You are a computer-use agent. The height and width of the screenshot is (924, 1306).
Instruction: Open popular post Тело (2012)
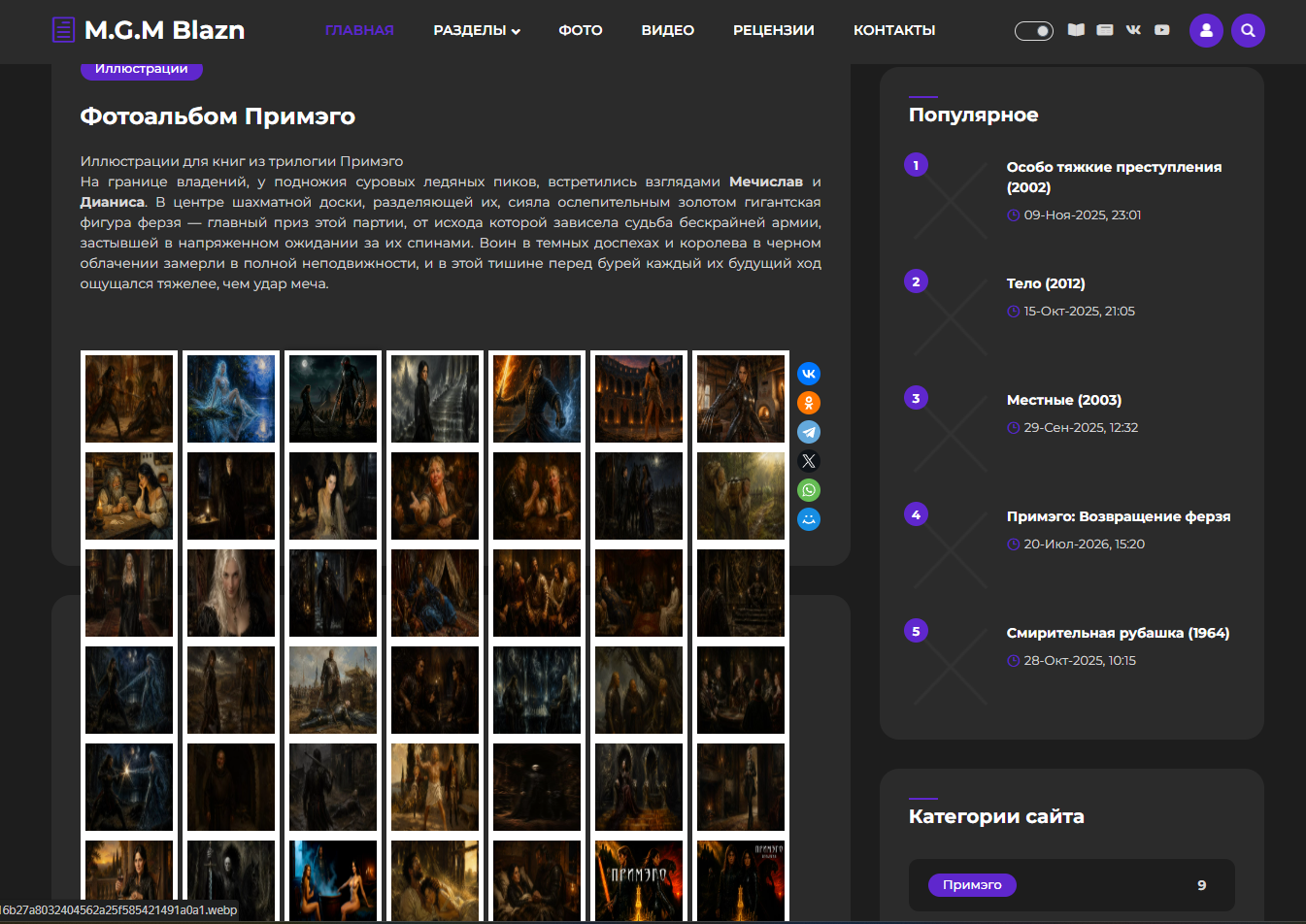[1046, 283]
